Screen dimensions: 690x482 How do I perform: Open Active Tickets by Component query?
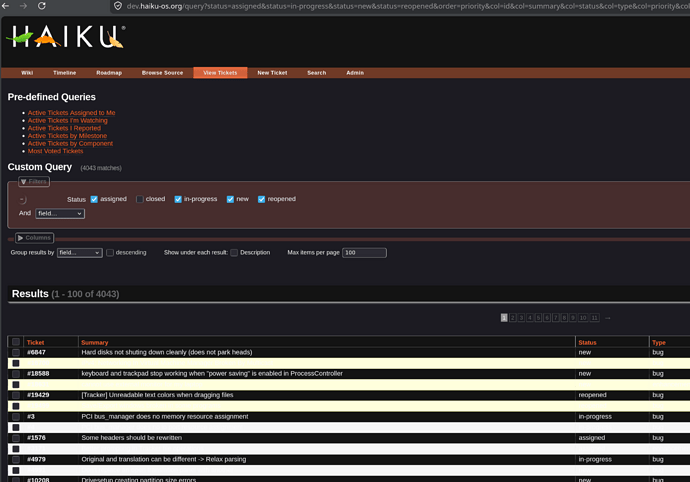(x=70, y=143)
